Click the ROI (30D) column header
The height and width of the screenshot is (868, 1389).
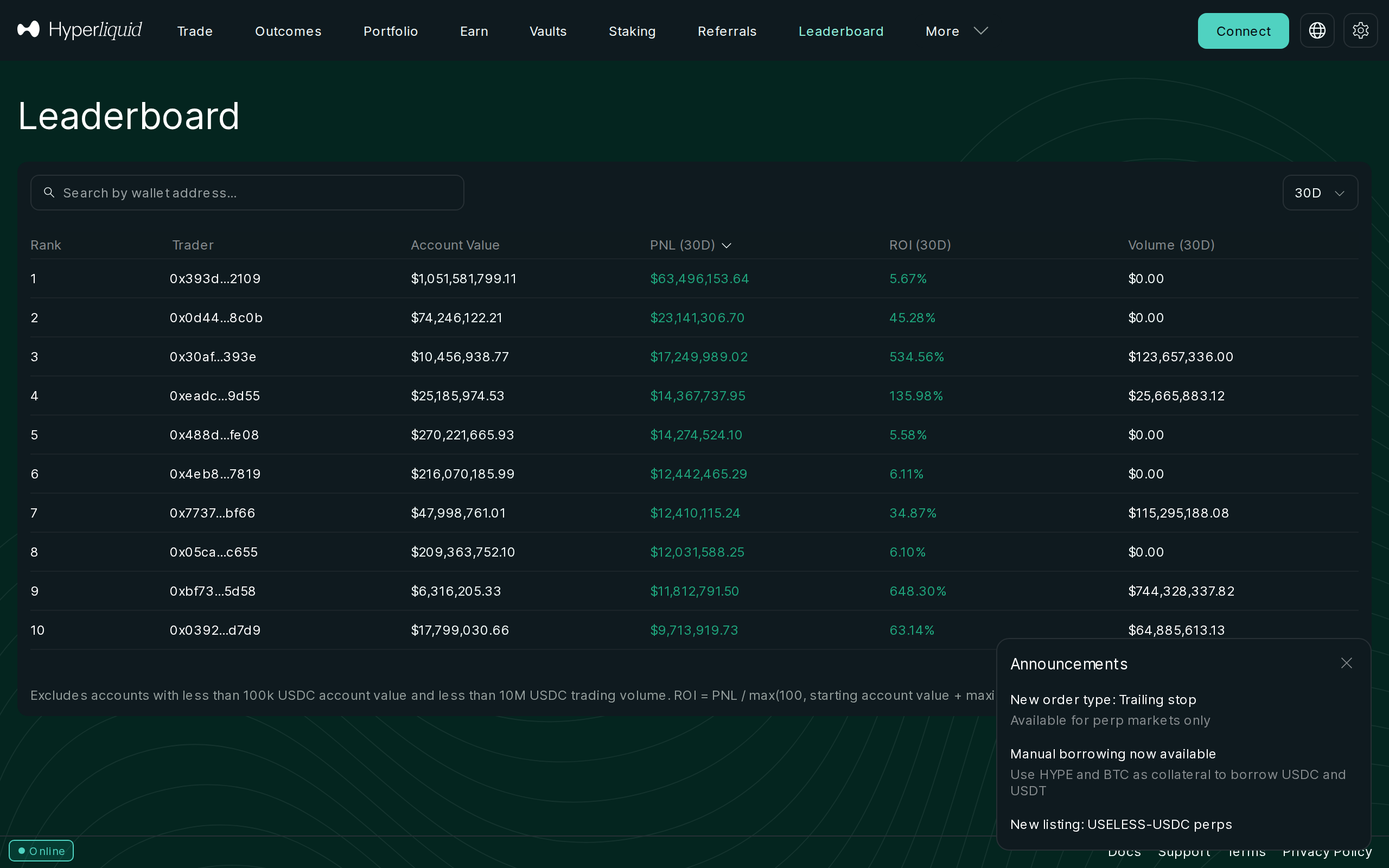(920, 245)
